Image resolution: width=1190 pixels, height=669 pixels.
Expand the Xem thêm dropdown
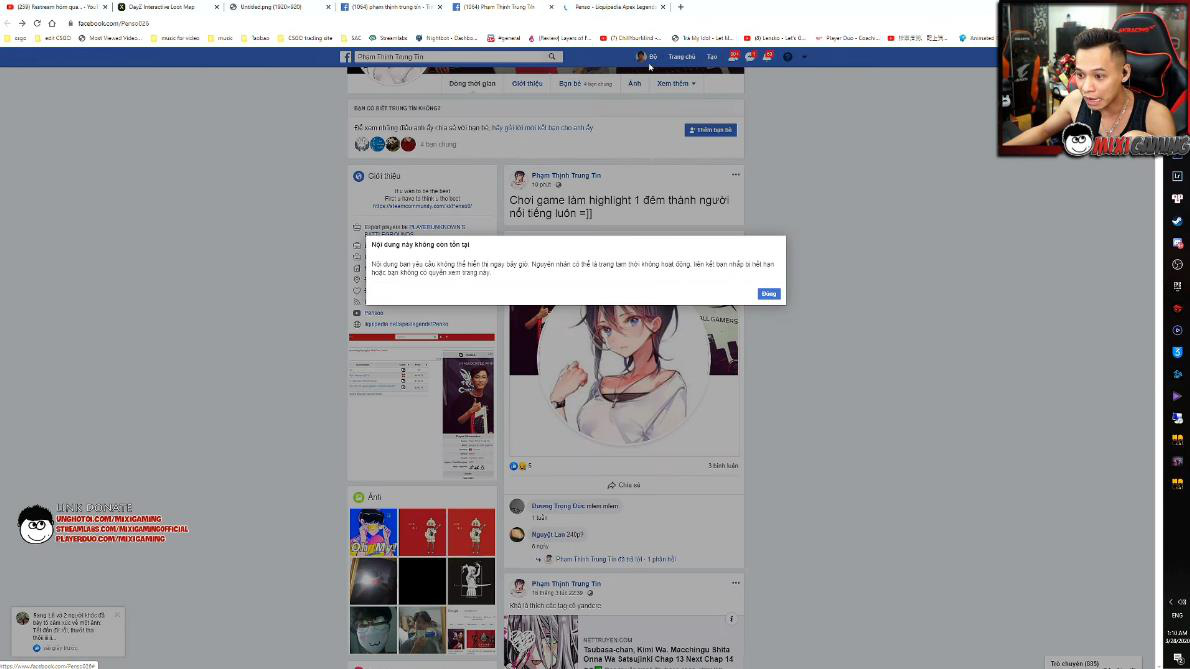(x=676, y=84)
